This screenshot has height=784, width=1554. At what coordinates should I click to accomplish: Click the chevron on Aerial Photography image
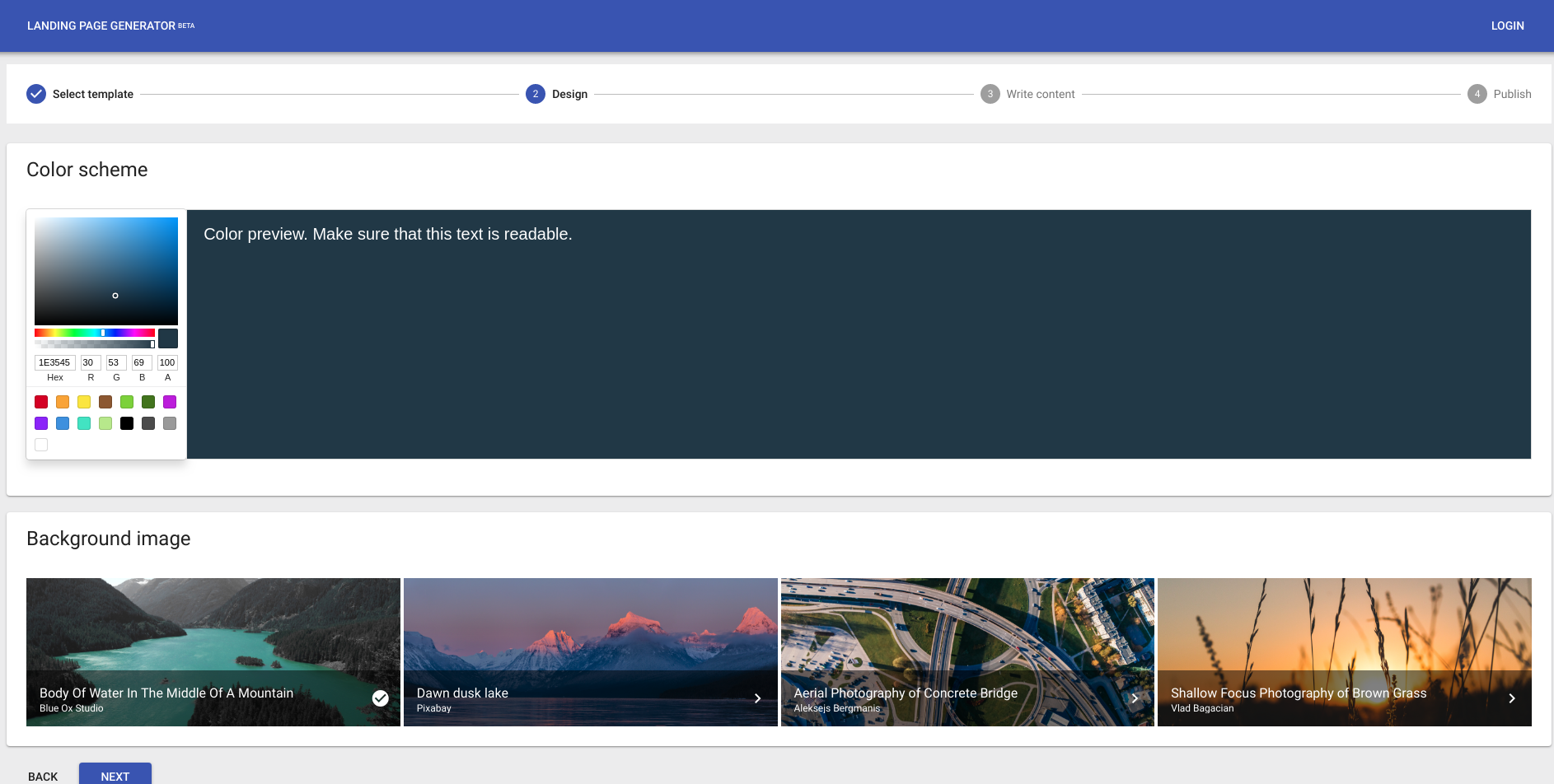(1135, 698)
